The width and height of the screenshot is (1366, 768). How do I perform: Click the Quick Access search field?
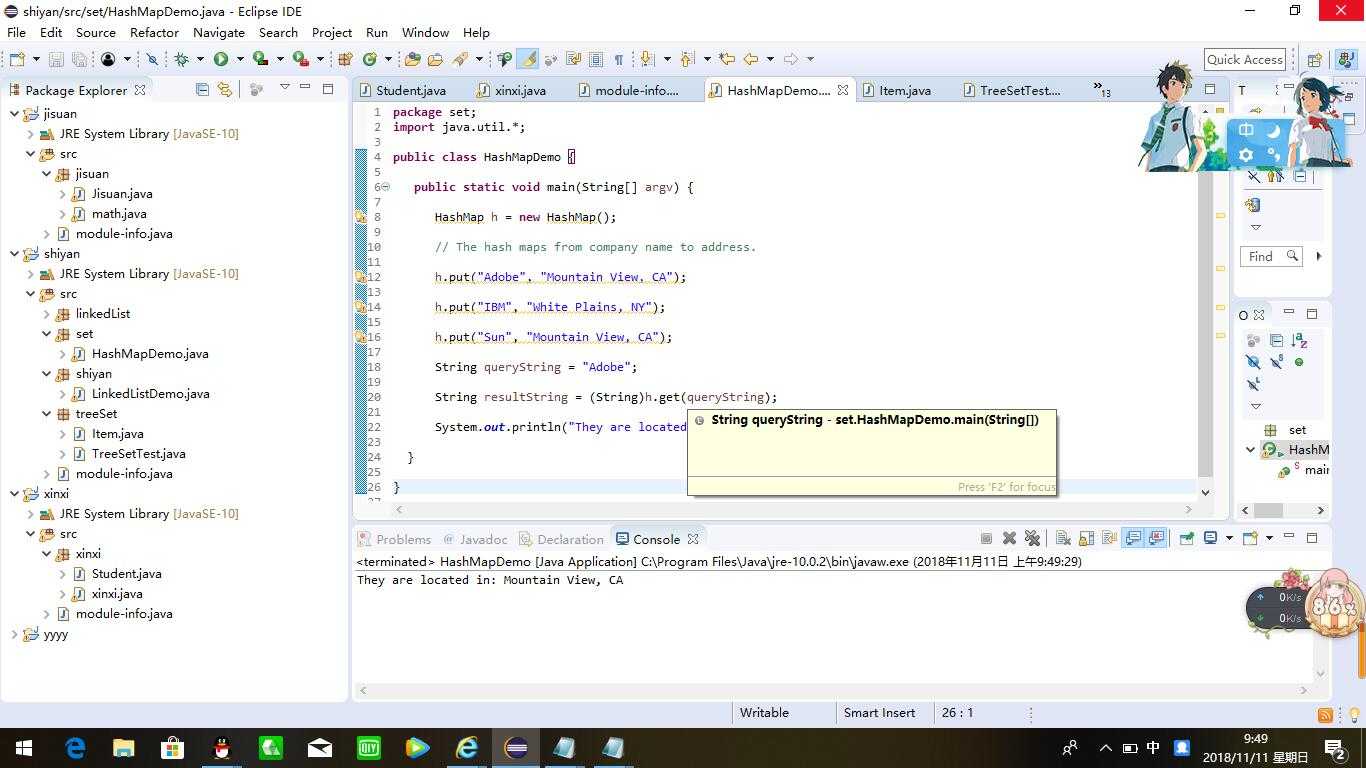(x=1244, y=59)
